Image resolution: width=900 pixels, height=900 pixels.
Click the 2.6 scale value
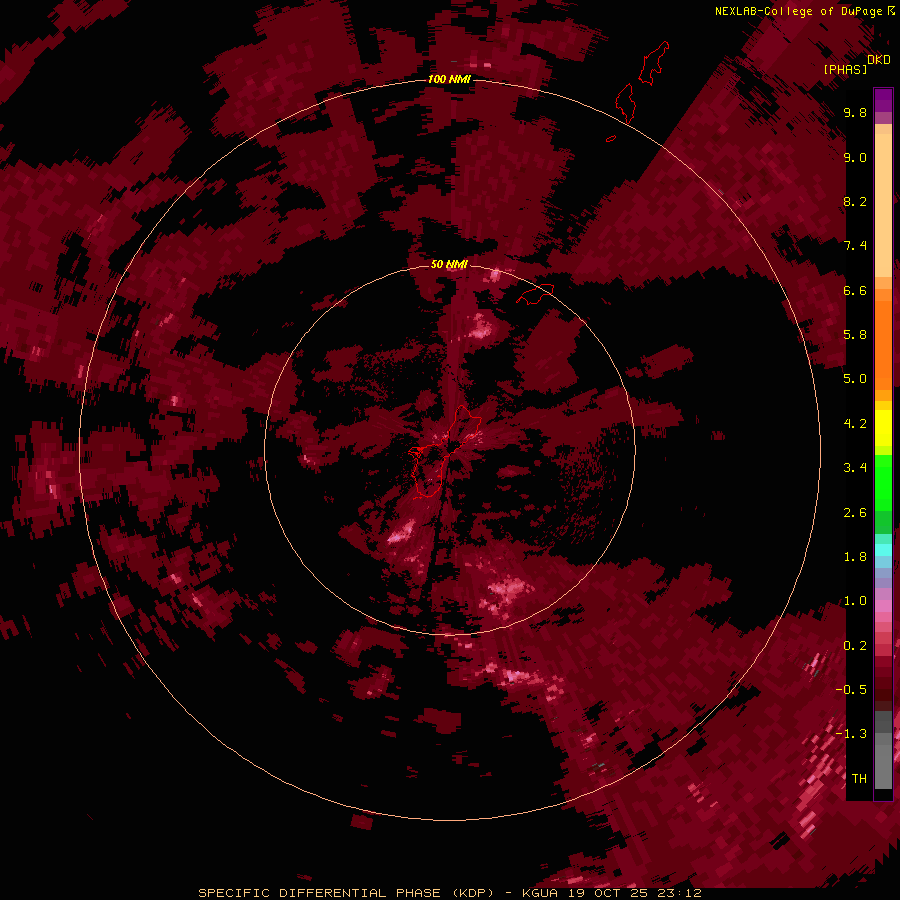(x=855, y=513)
